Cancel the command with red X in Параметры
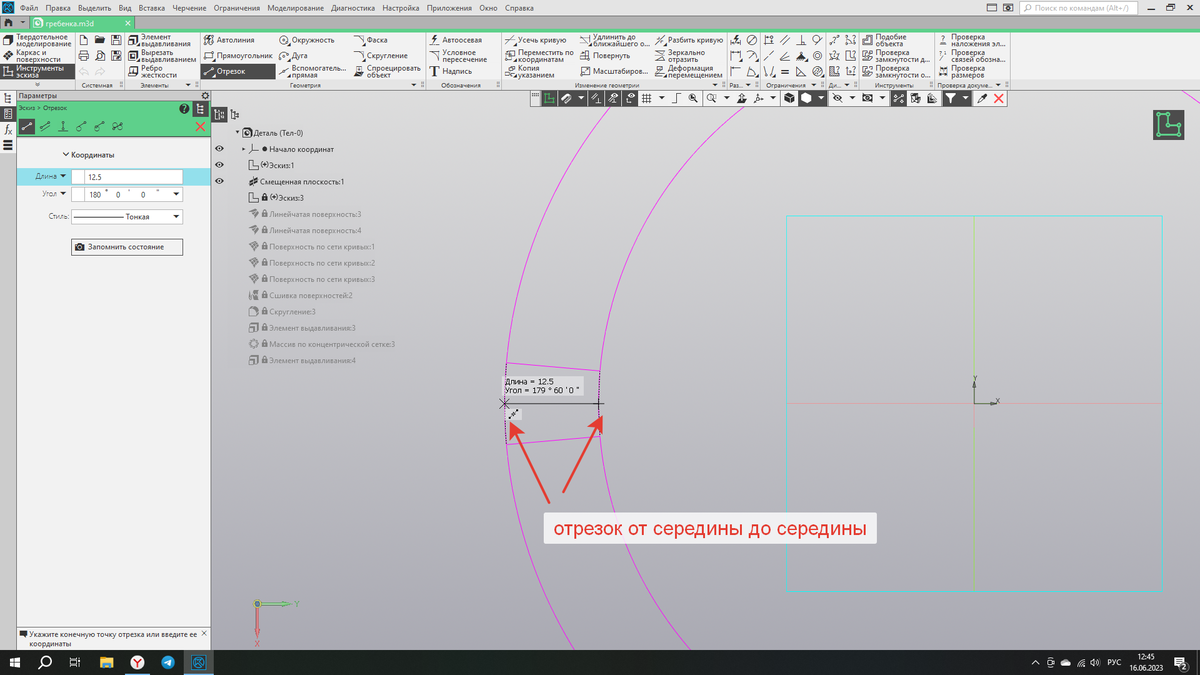 point(201,126)
